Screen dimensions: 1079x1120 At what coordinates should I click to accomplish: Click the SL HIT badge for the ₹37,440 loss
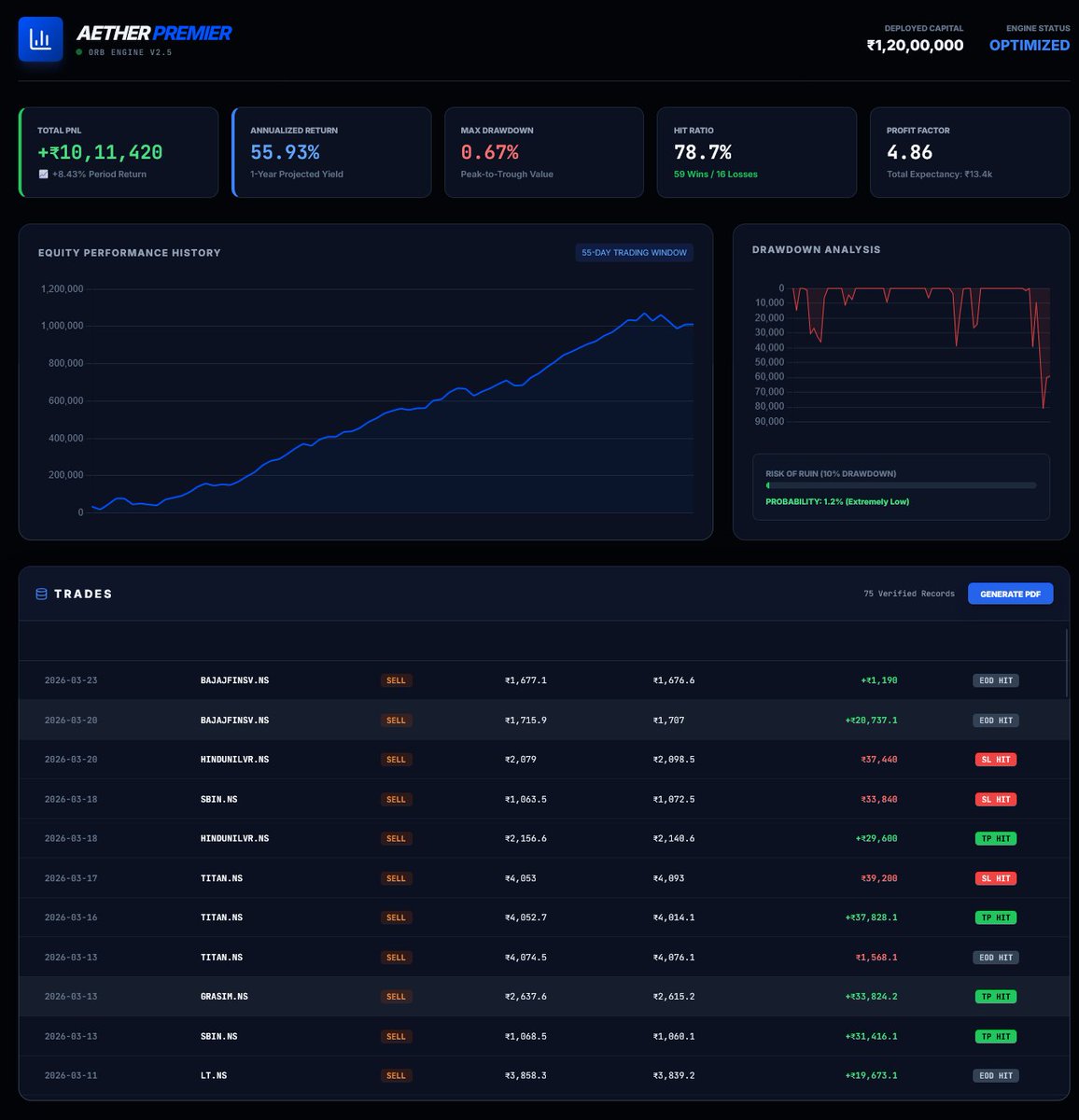995,760
